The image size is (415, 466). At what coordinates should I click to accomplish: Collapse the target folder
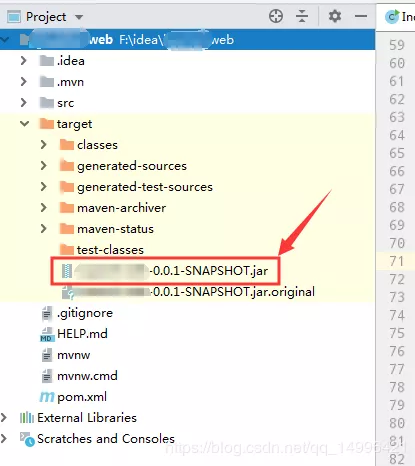24,124
